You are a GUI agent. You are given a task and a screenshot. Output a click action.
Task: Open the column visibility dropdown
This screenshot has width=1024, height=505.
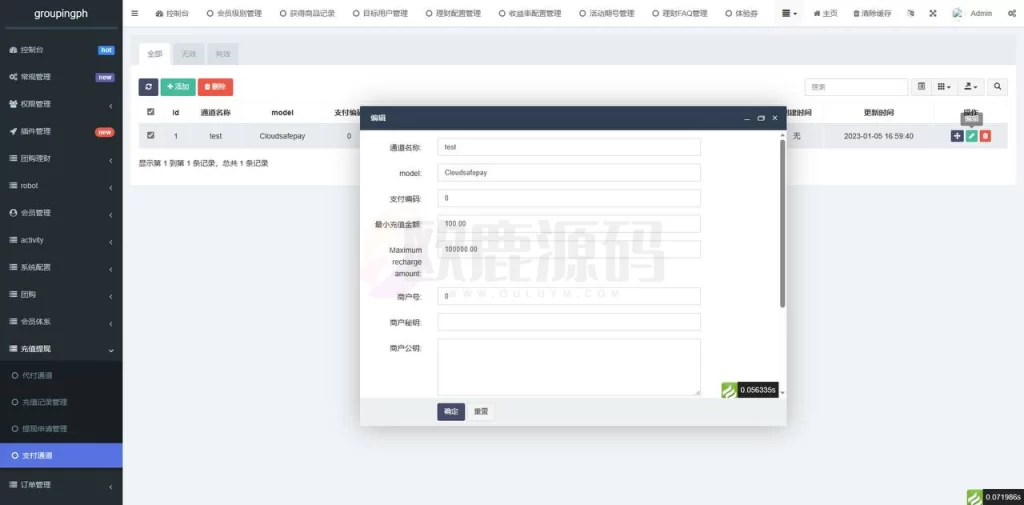tap(944, 86)
